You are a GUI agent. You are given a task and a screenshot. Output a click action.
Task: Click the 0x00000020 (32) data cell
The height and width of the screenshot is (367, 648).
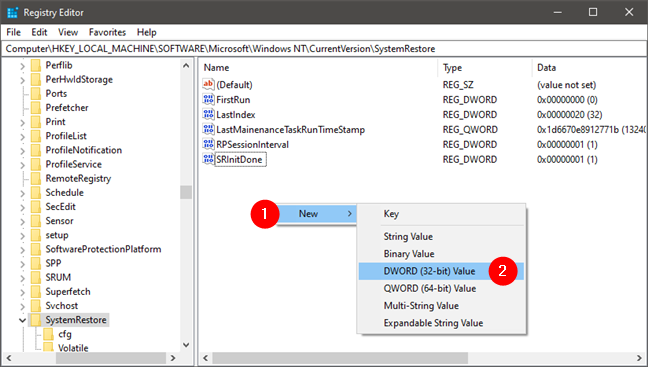pos(569,114)
